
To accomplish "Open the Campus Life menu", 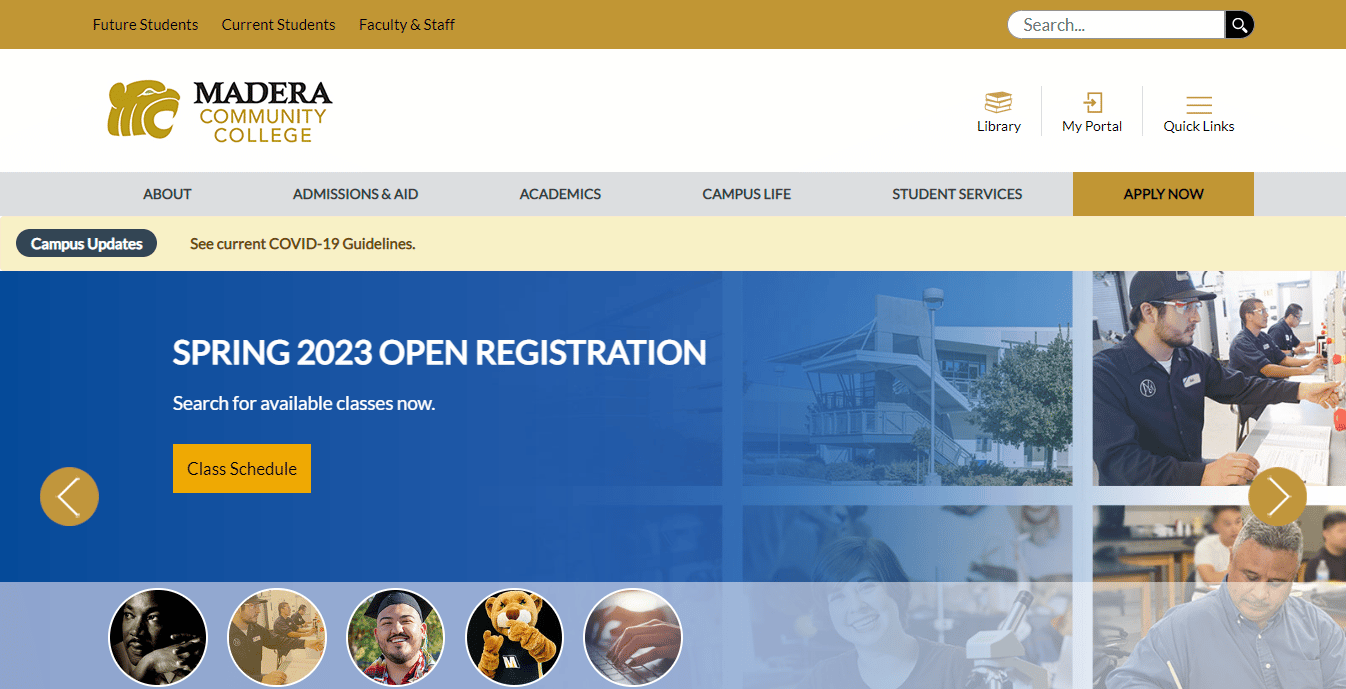I will [x=746, y=194].
